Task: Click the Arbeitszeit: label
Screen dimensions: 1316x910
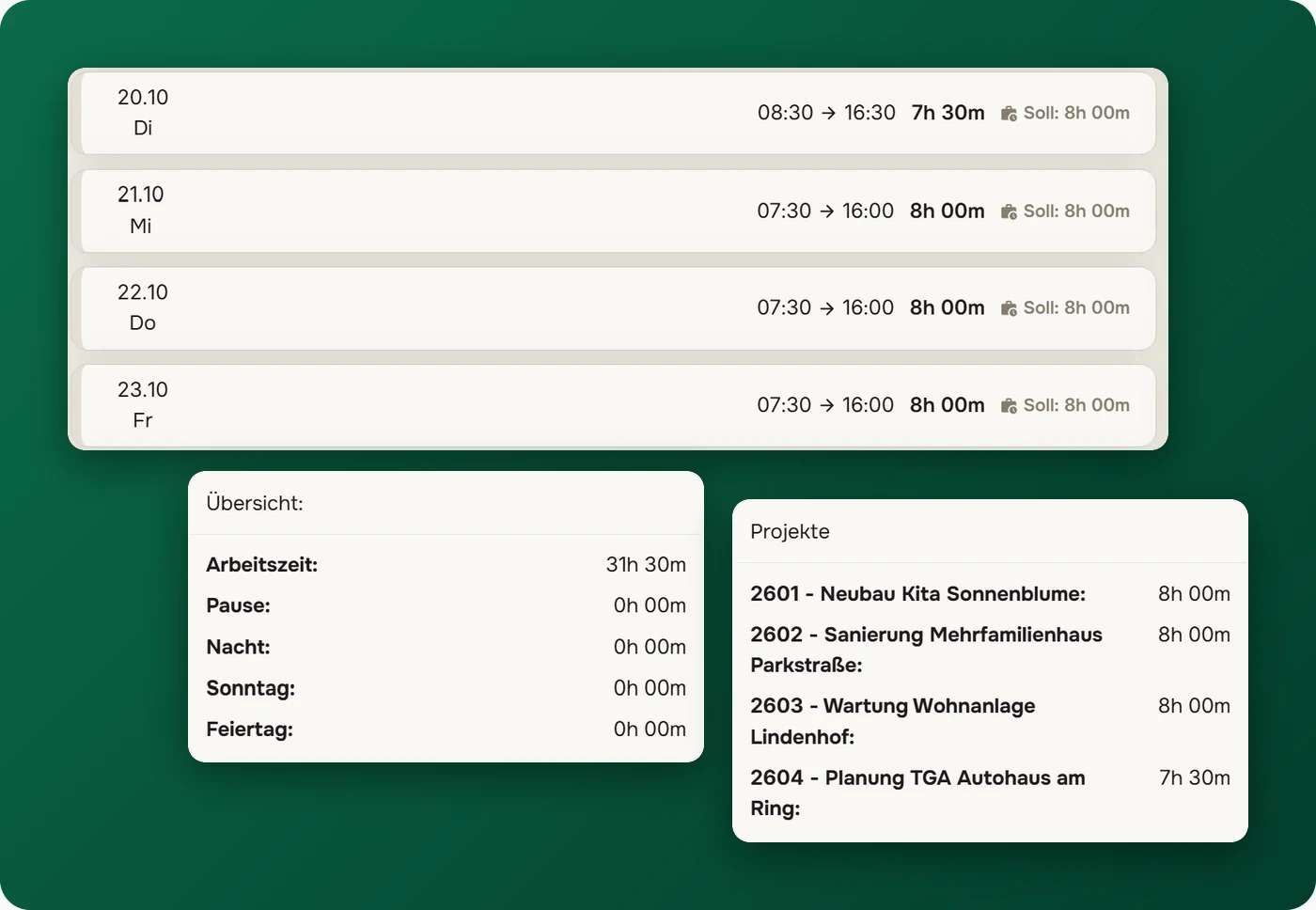Action: tap(262, 565)
